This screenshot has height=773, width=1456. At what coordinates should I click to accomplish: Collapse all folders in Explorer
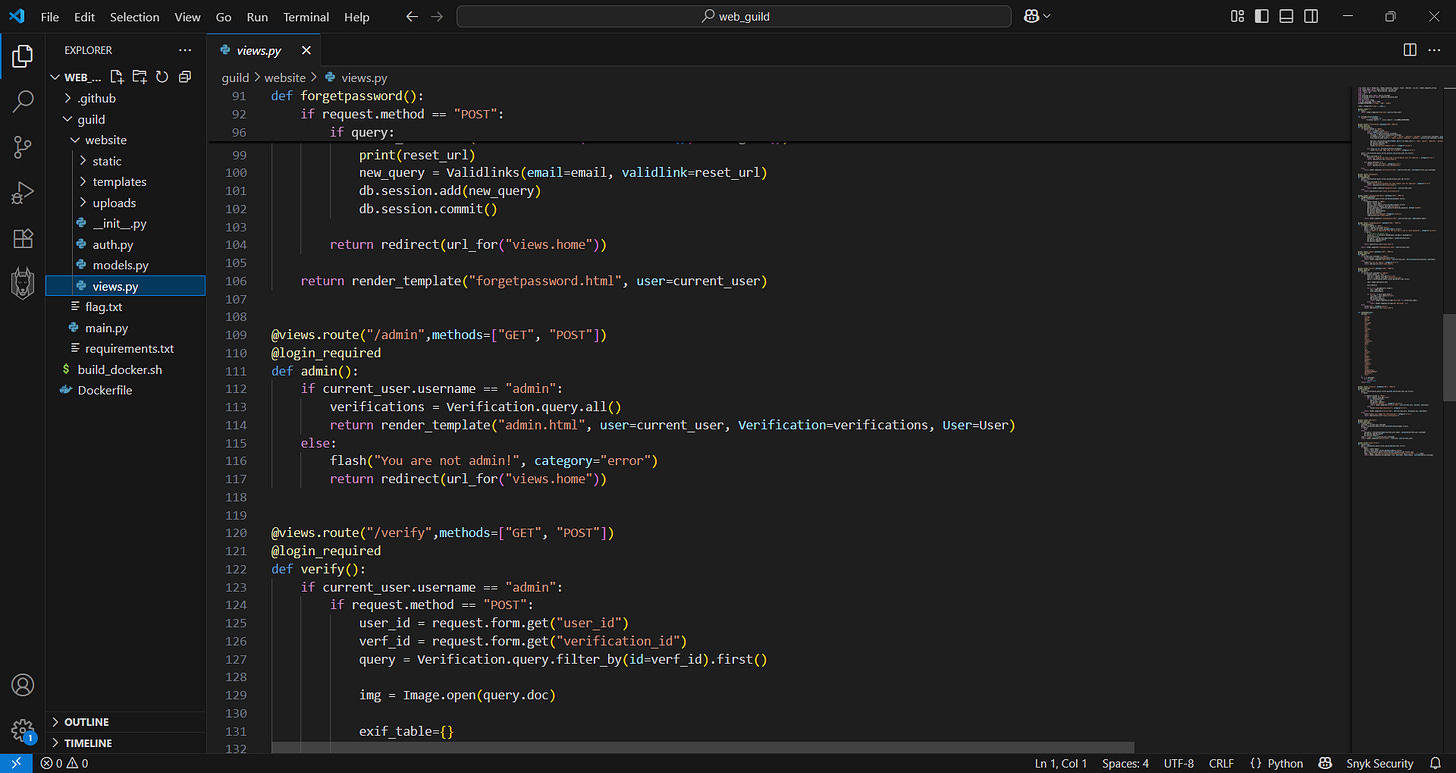pos(185,77)
